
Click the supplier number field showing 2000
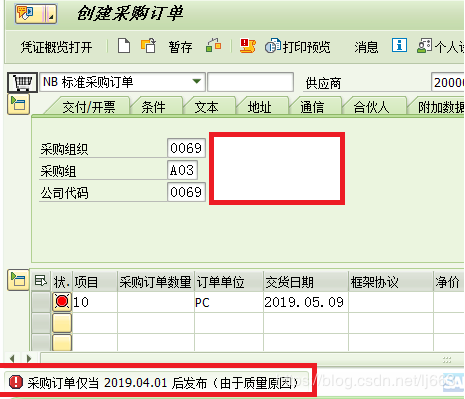coord(448,82)
